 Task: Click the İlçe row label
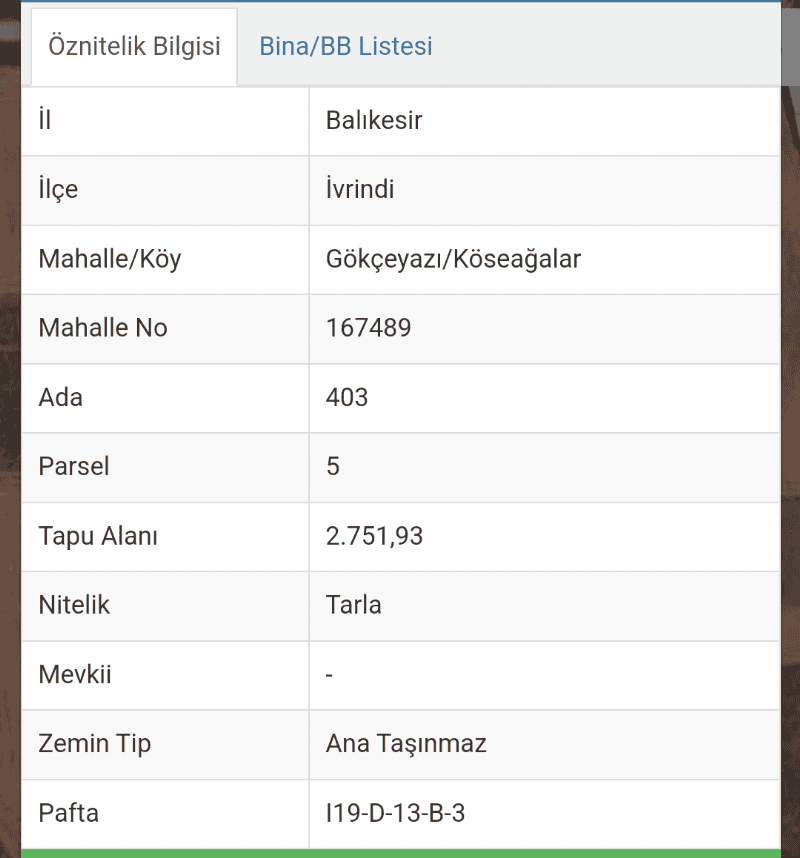point(58,189)
